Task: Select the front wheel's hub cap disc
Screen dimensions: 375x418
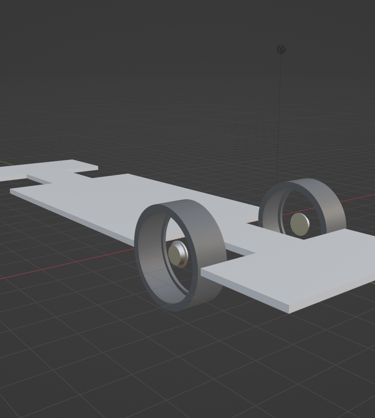Action: (178, 254)
